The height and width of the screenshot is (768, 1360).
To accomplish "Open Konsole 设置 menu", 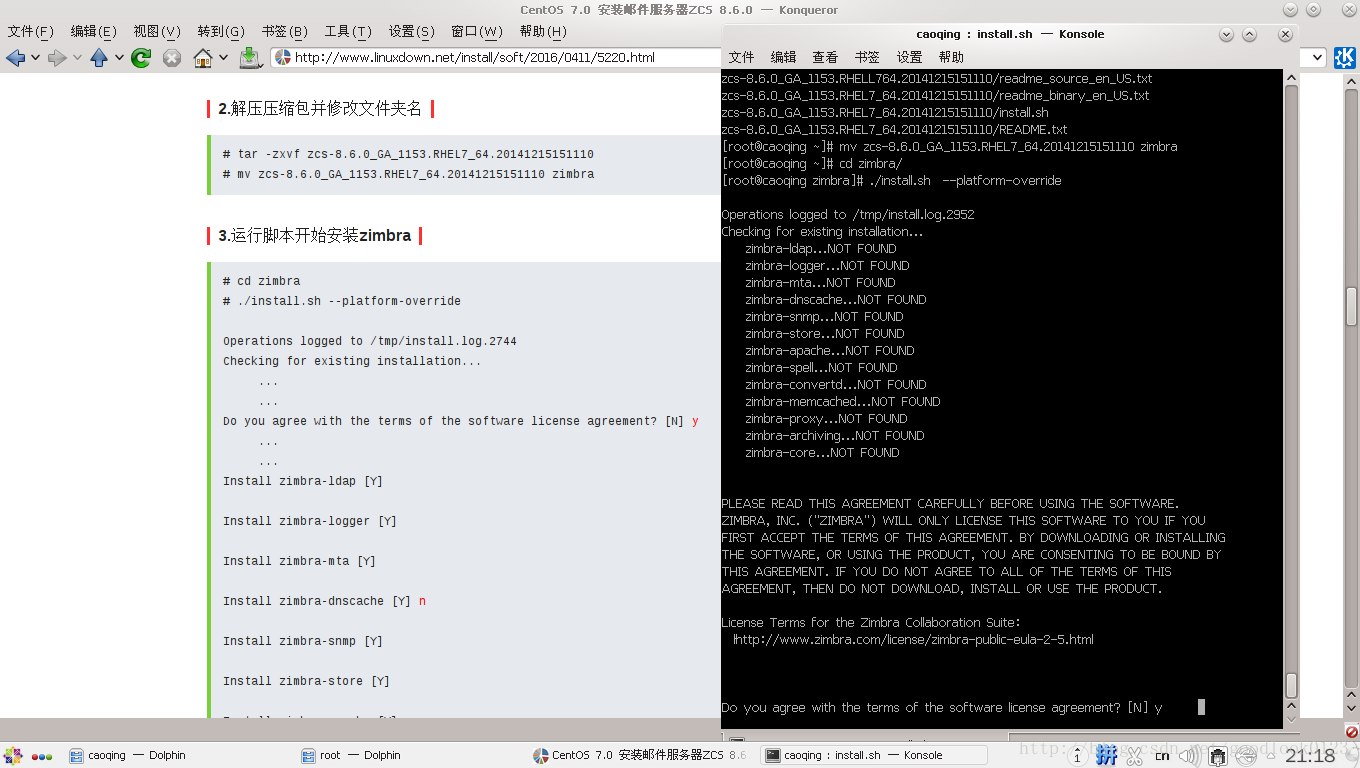I will 909,57.
